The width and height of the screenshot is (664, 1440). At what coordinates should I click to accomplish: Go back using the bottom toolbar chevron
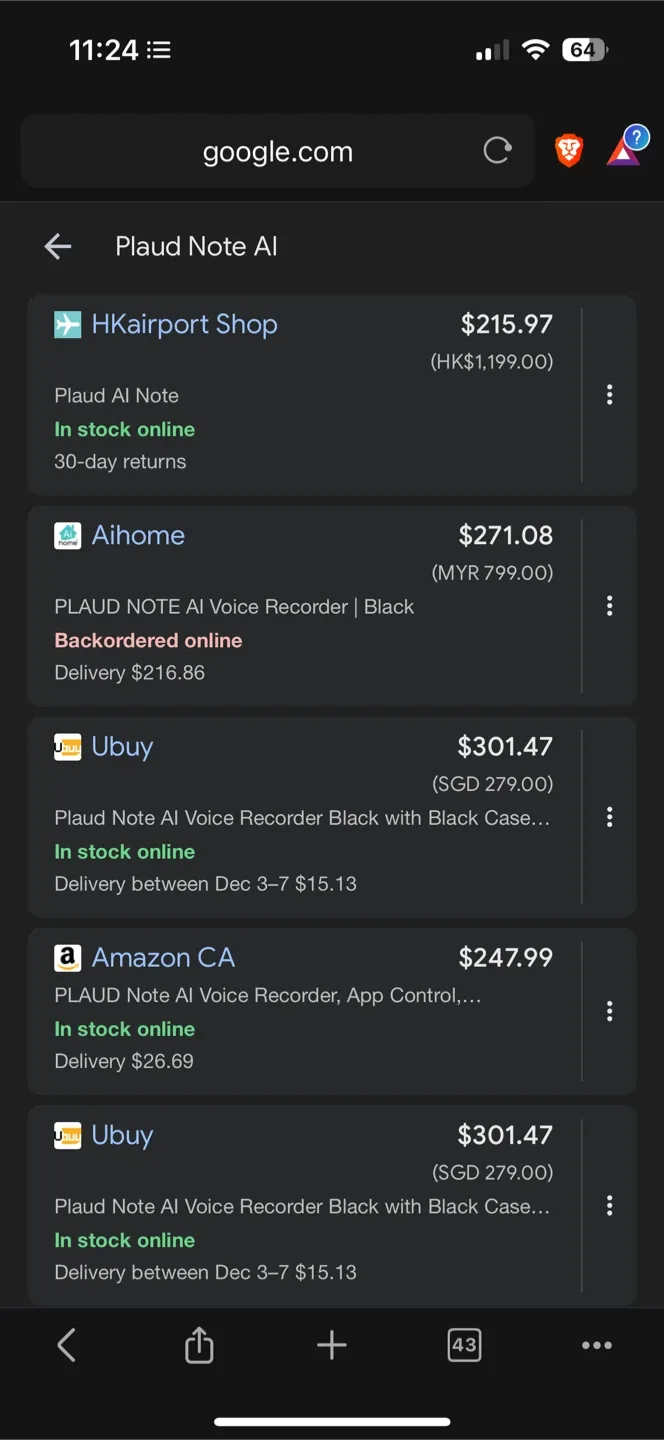coord(66,1345)
